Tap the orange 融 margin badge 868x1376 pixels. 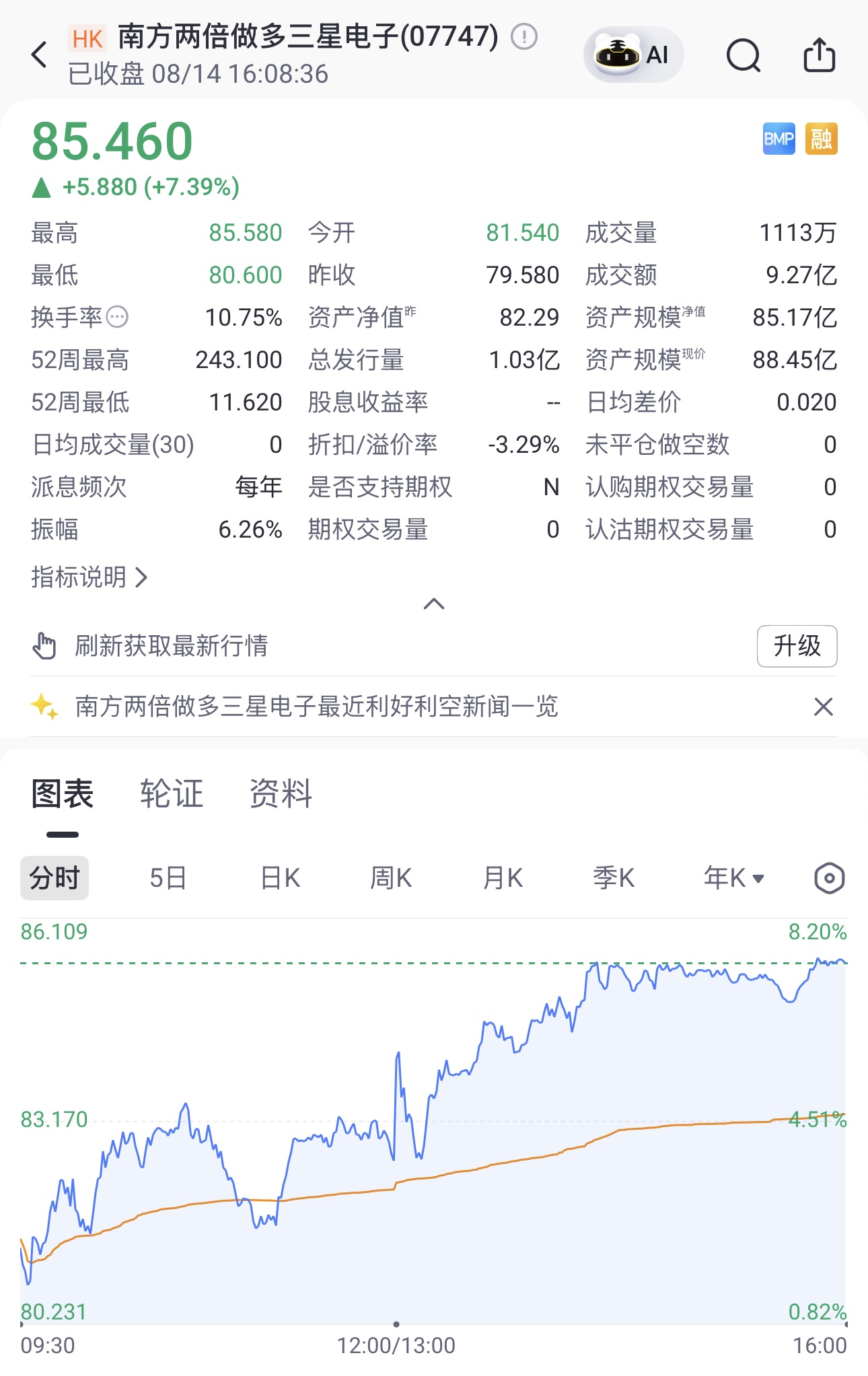(x=822, y=139)
